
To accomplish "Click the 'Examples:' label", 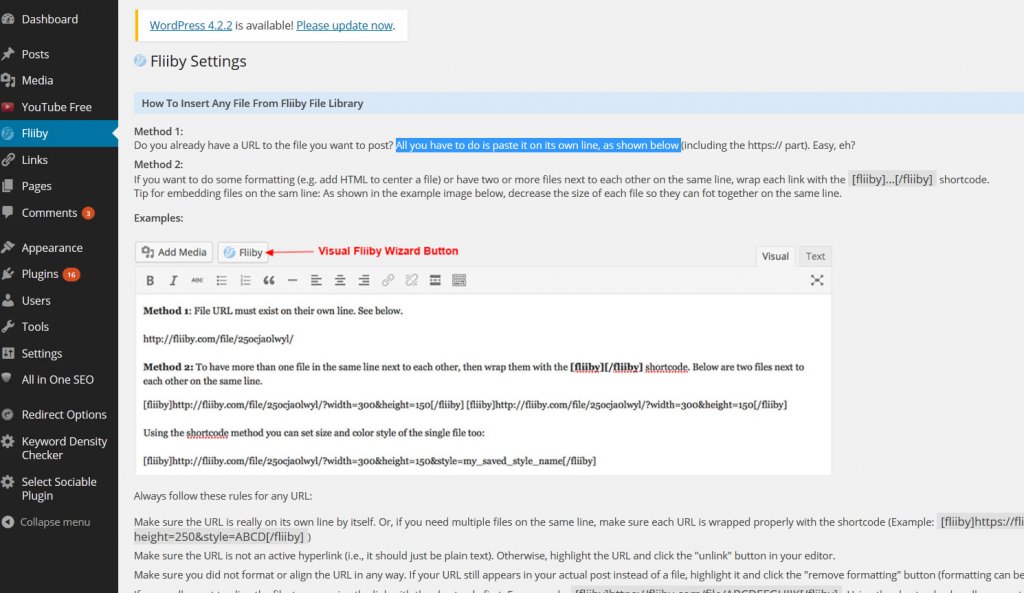I will coord(159,218).
